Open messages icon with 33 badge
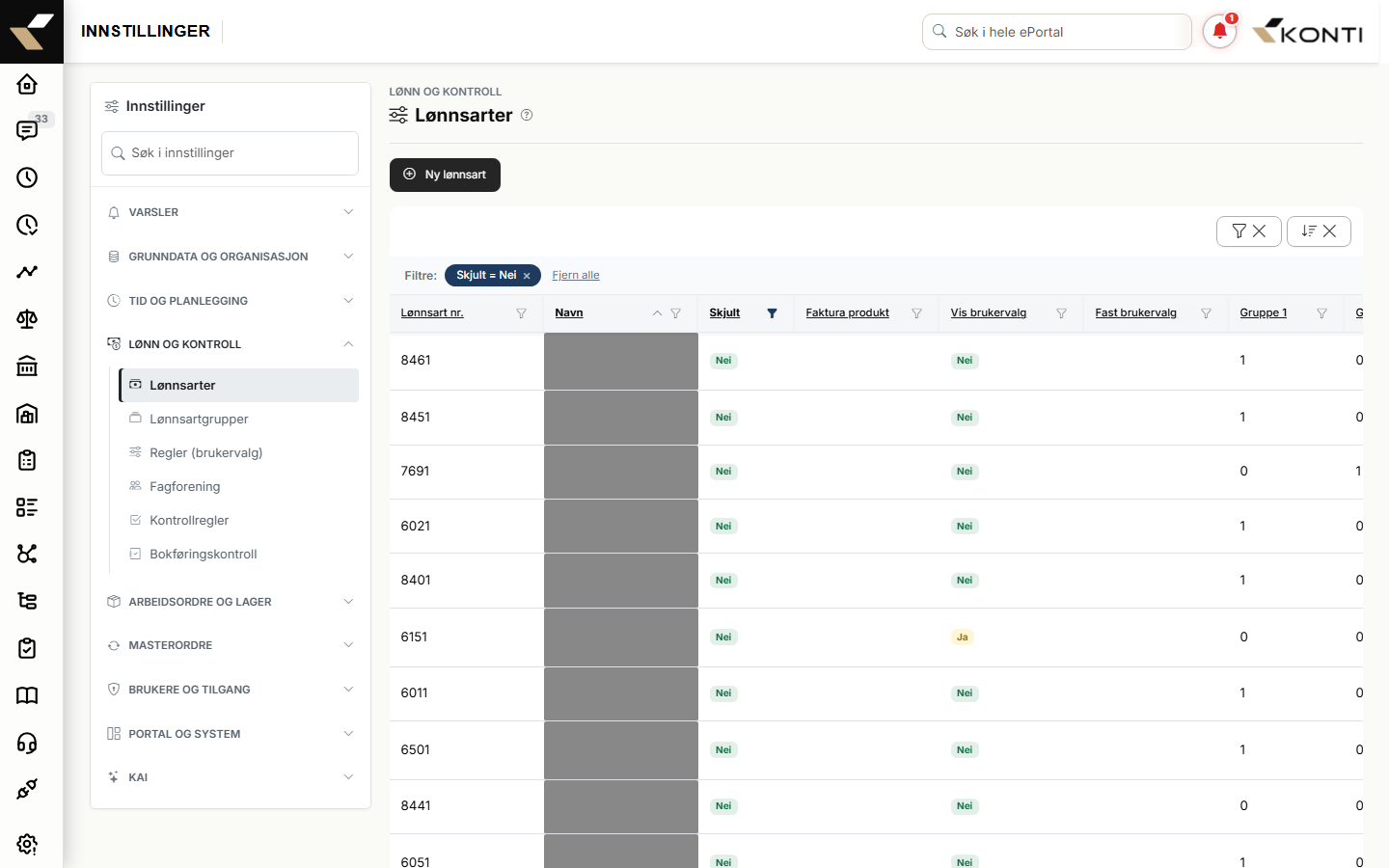1389x868 pixels. [x=28, y=130]
